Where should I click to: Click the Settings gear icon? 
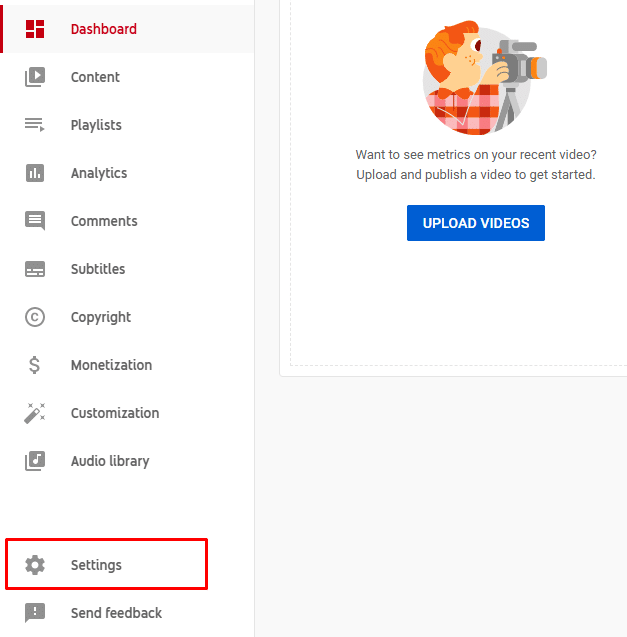(x=35, y=565)
